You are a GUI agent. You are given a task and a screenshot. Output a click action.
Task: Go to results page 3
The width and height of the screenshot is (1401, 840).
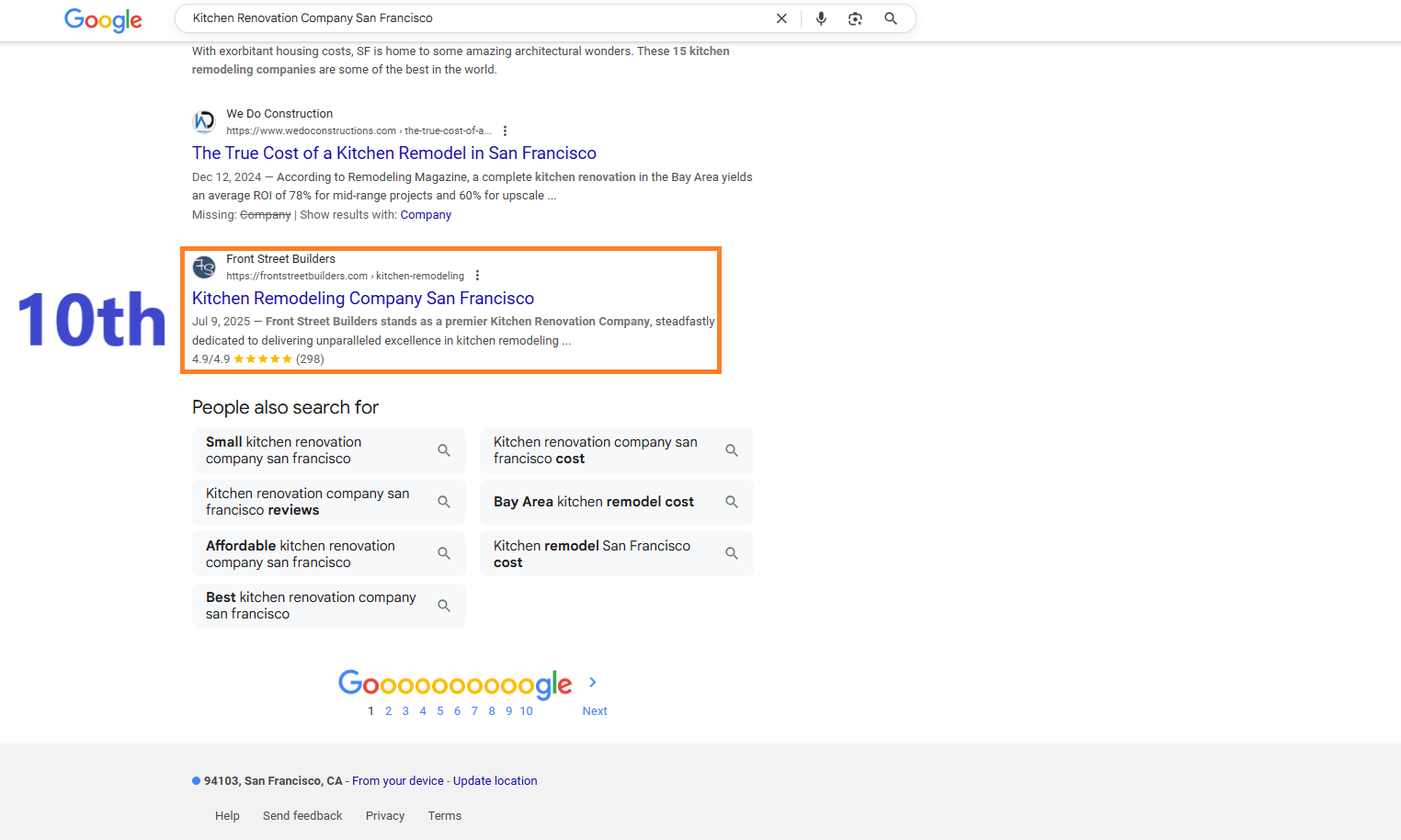click(x=405, y=711)
